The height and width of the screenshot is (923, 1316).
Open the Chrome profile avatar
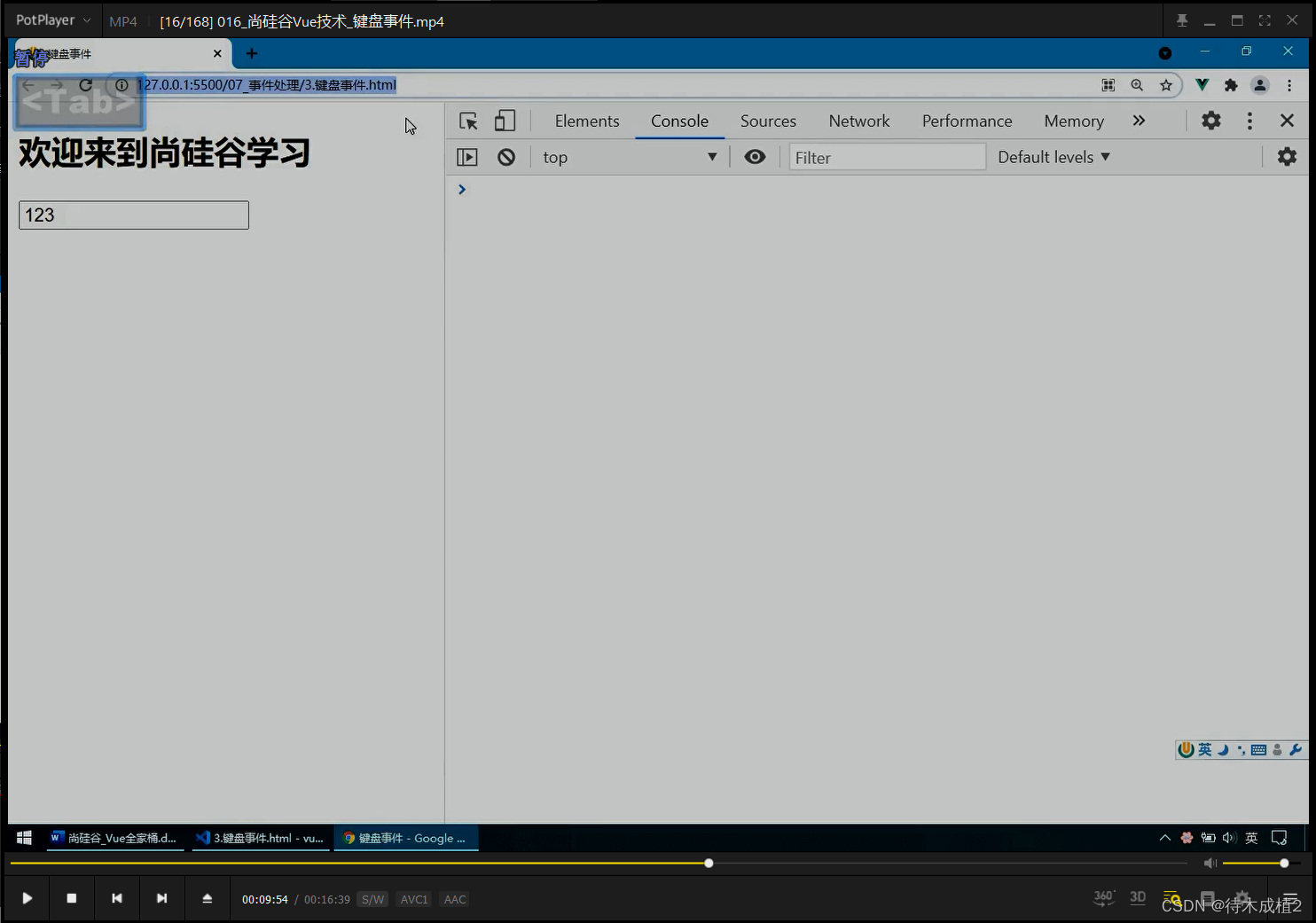click(x=1260, y=85)
